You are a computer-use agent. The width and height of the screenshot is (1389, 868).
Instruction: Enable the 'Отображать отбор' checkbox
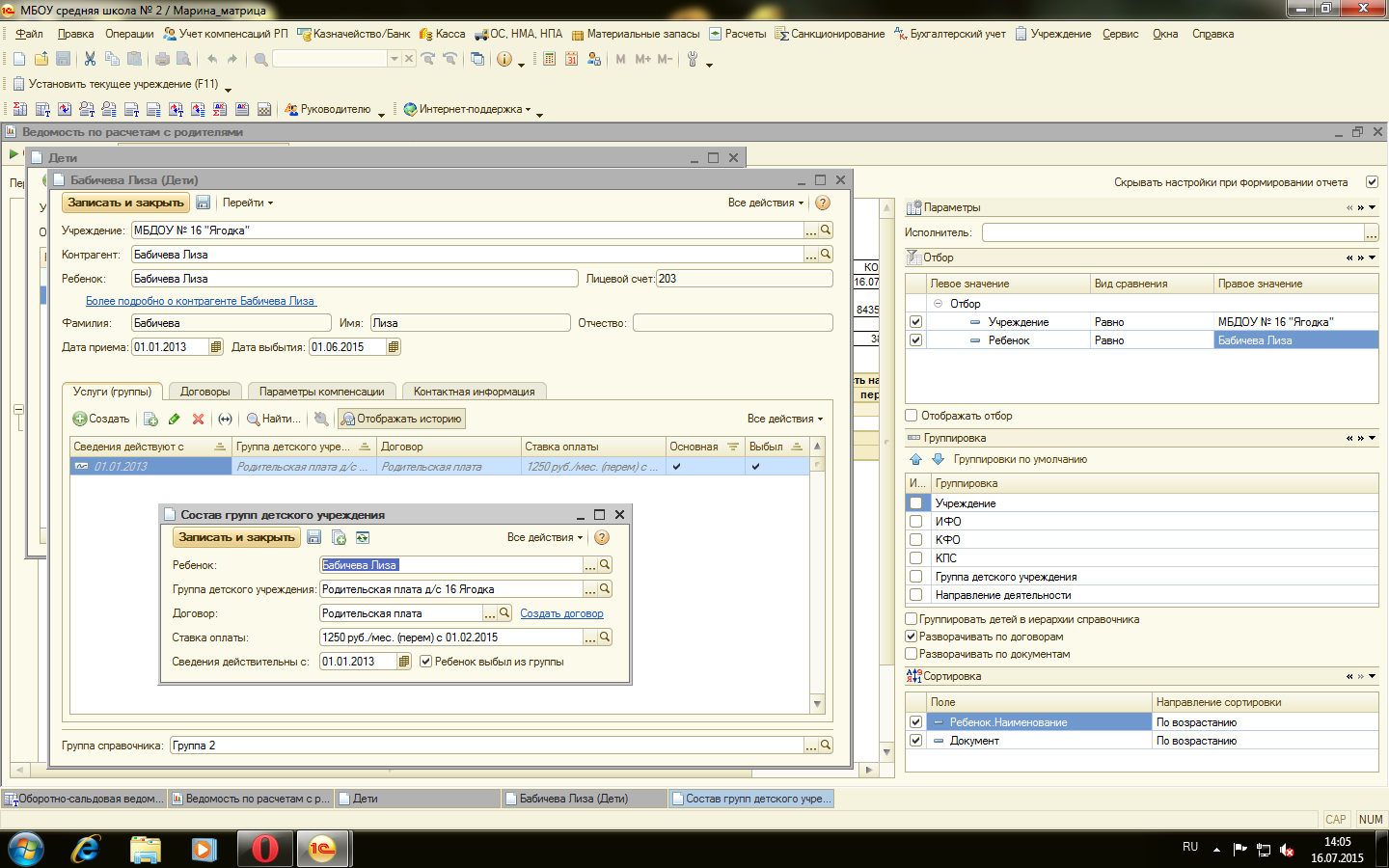(912, 416)
